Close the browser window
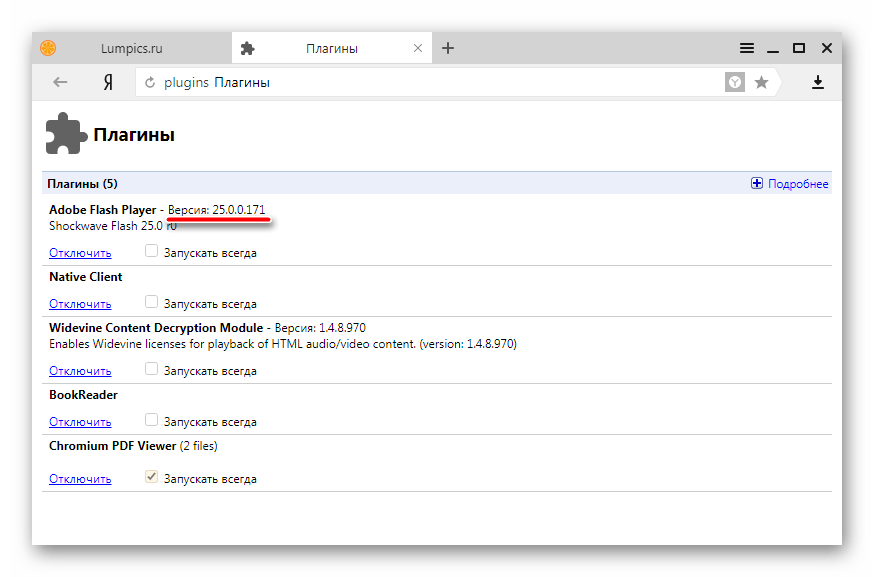Viewport: 874px width, 577px height. 827,48
